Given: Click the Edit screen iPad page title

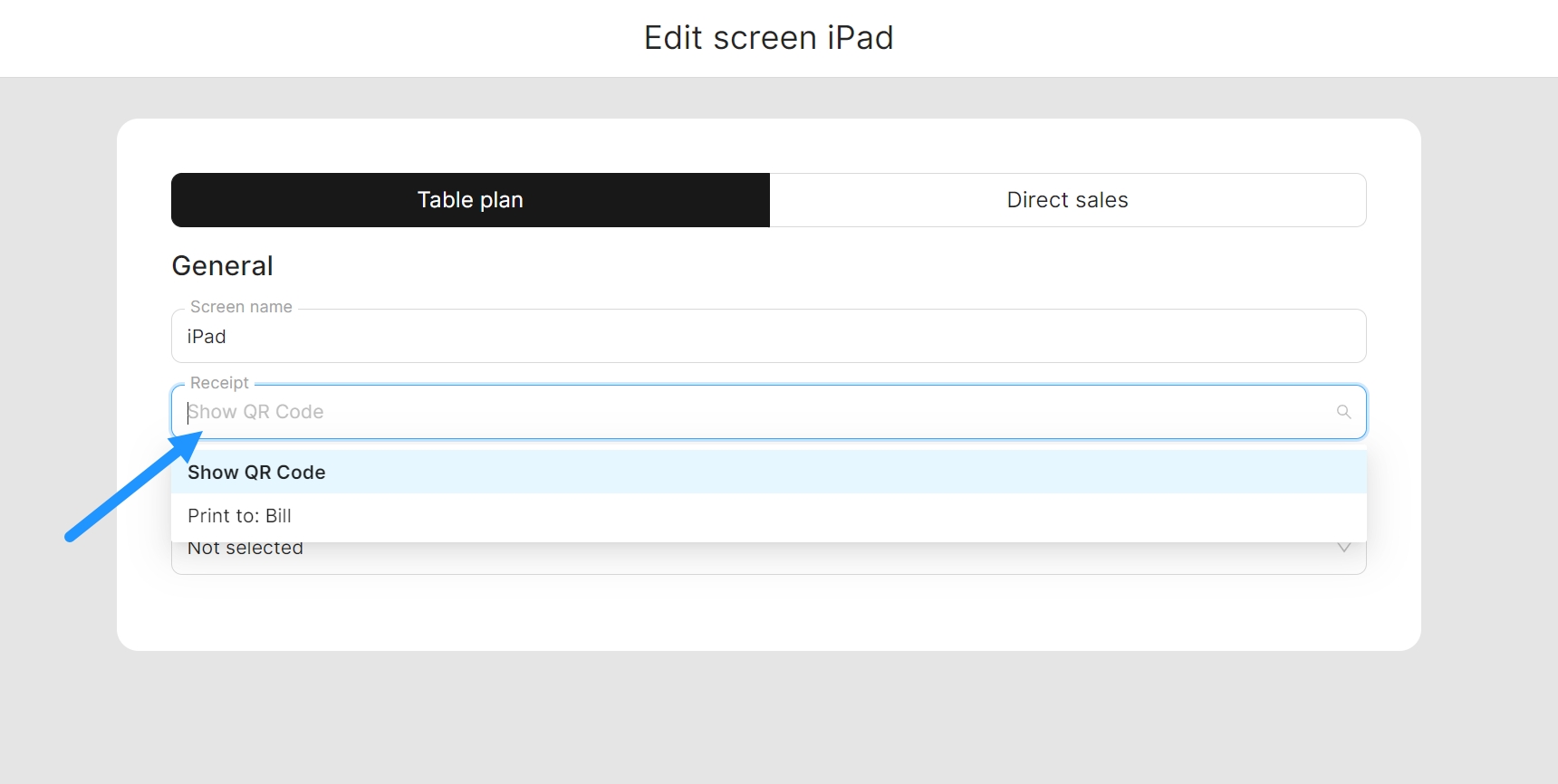Looking at the screenshot, I should tap(768, 38).
